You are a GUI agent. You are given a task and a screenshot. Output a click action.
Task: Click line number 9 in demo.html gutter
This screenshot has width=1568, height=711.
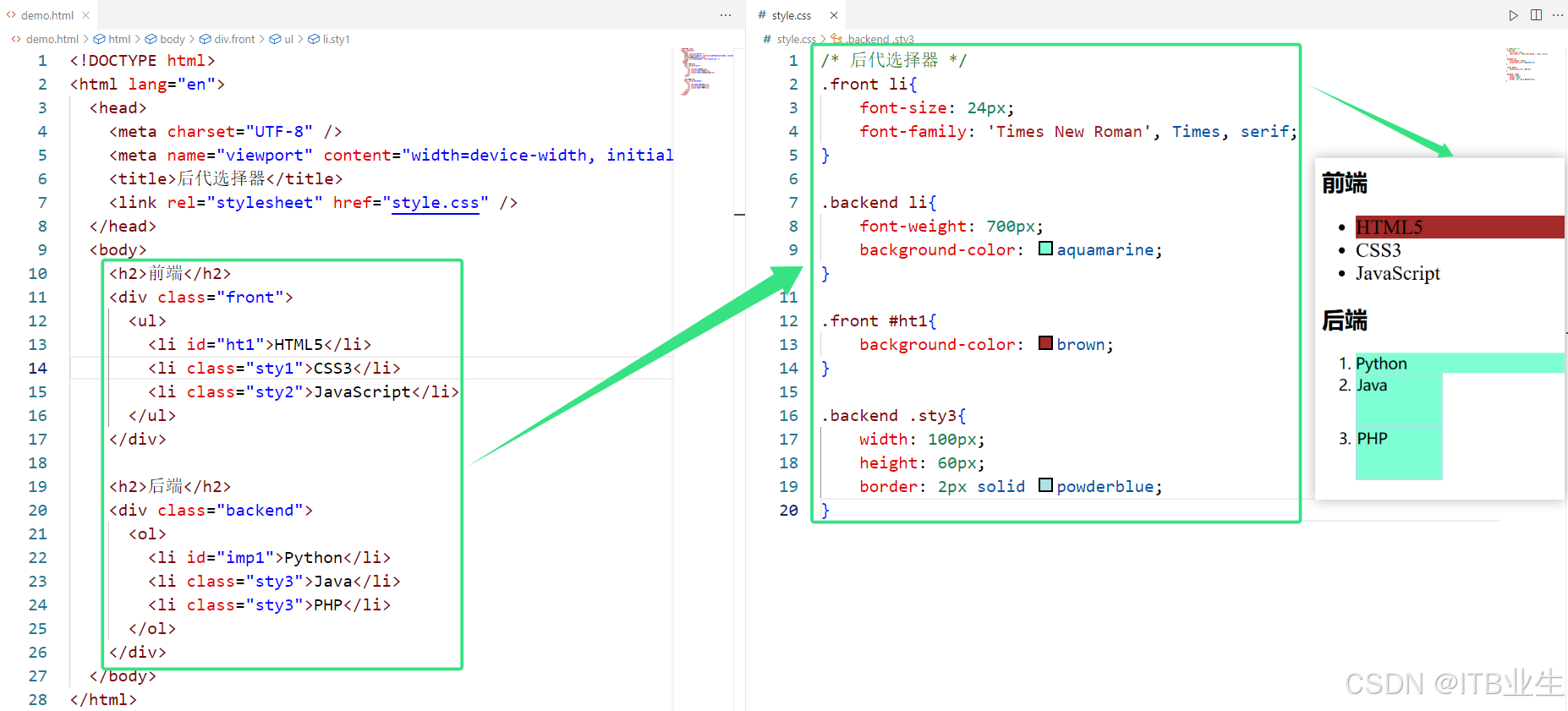click(42, 249)
